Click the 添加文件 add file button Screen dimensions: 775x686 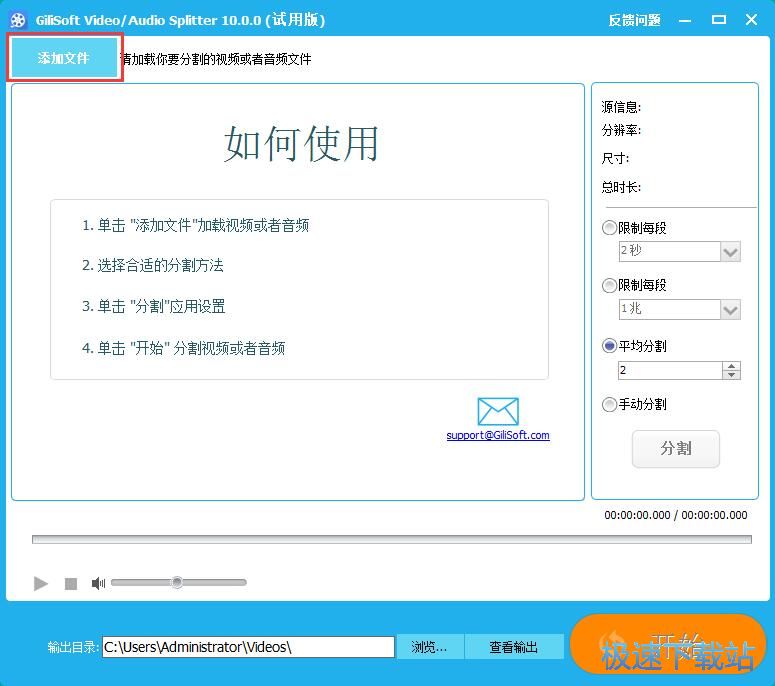pos(64,58)
